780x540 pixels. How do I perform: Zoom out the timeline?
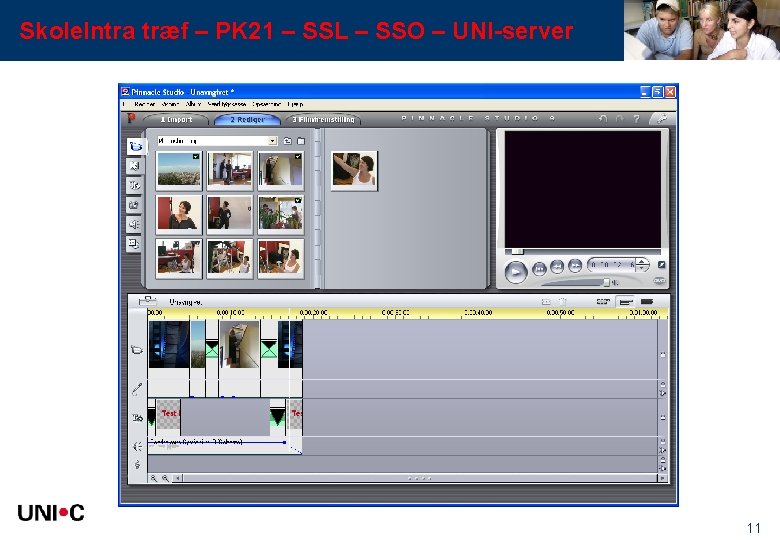point(165,478)
